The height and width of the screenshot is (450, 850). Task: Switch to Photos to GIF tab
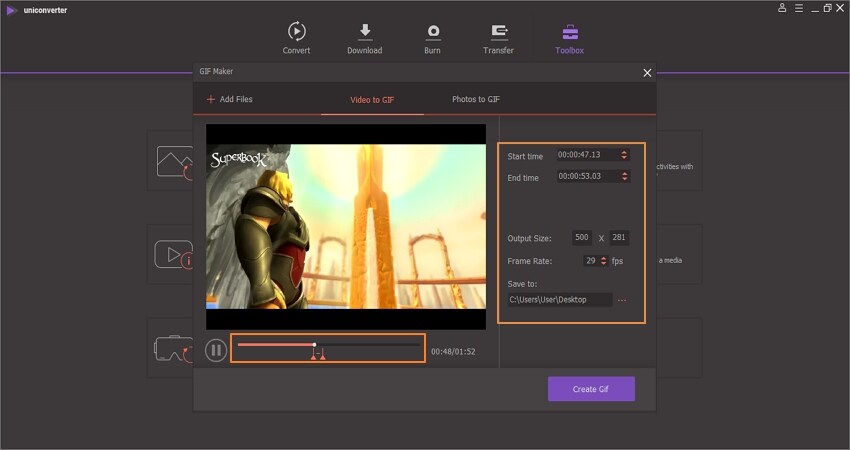point(476,99)
